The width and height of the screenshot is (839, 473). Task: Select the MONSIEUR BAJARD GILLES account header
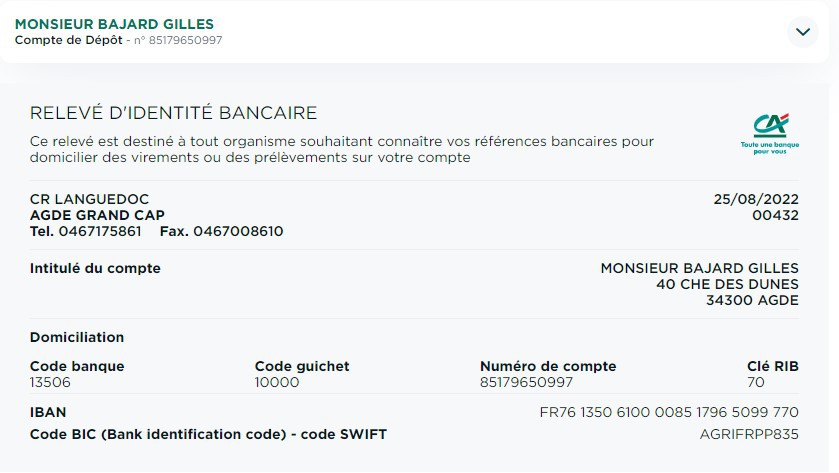[x=114, y=24]
